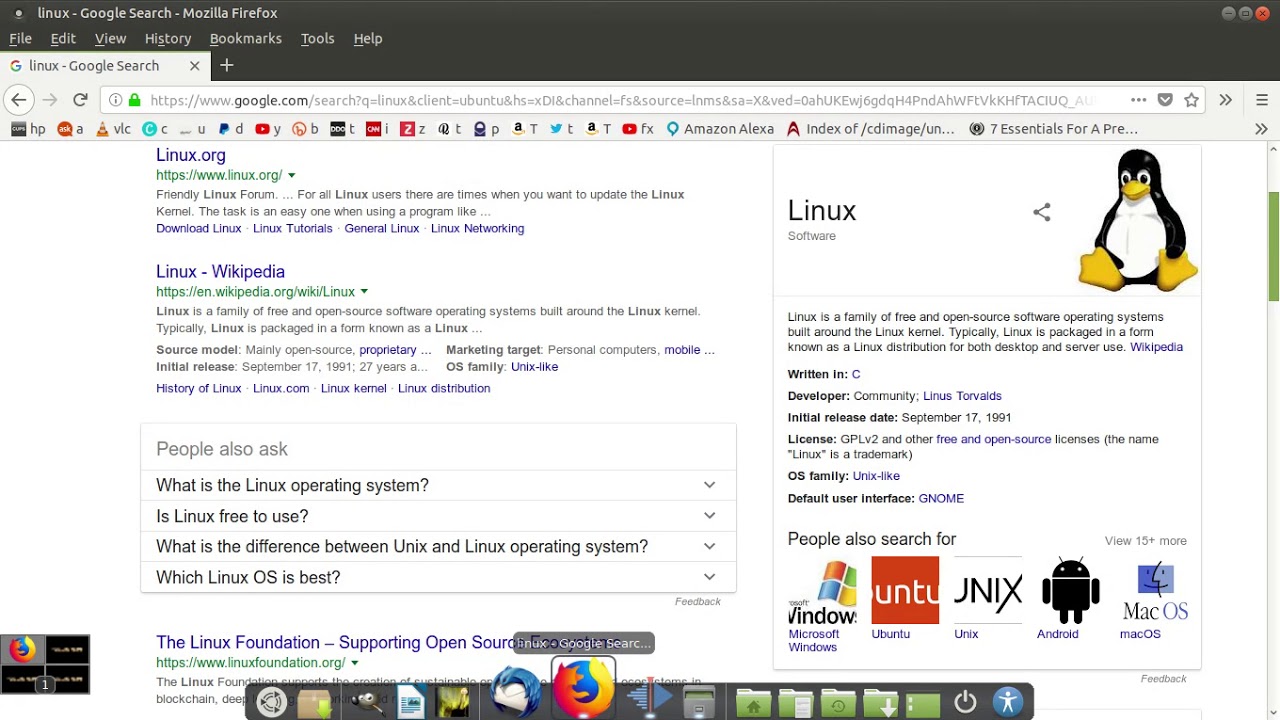Follow the Download Linux sitelink

tap(199, 228)
